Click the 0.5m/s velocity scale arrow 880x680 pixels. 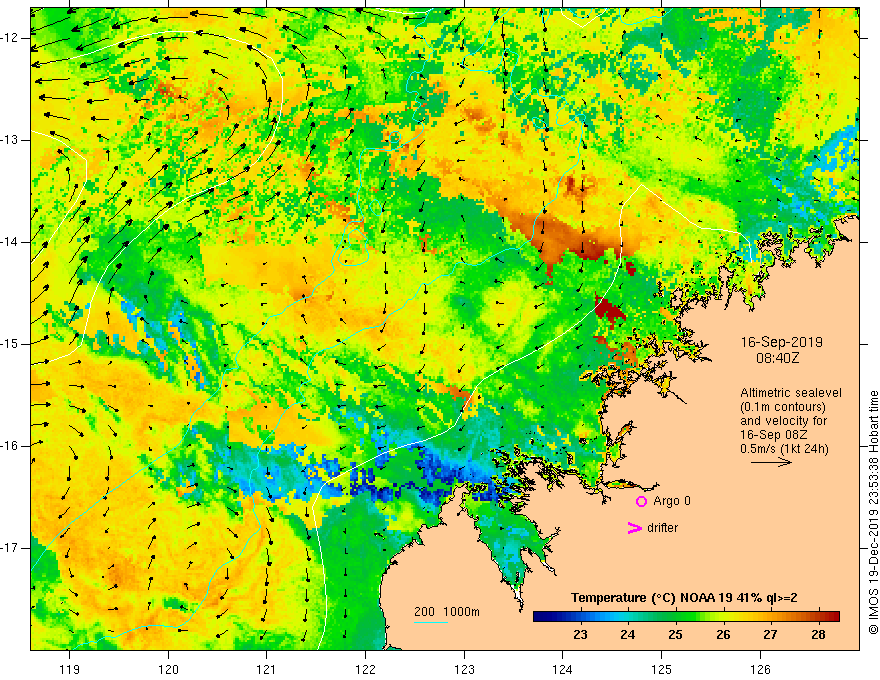tap(771, 462)
